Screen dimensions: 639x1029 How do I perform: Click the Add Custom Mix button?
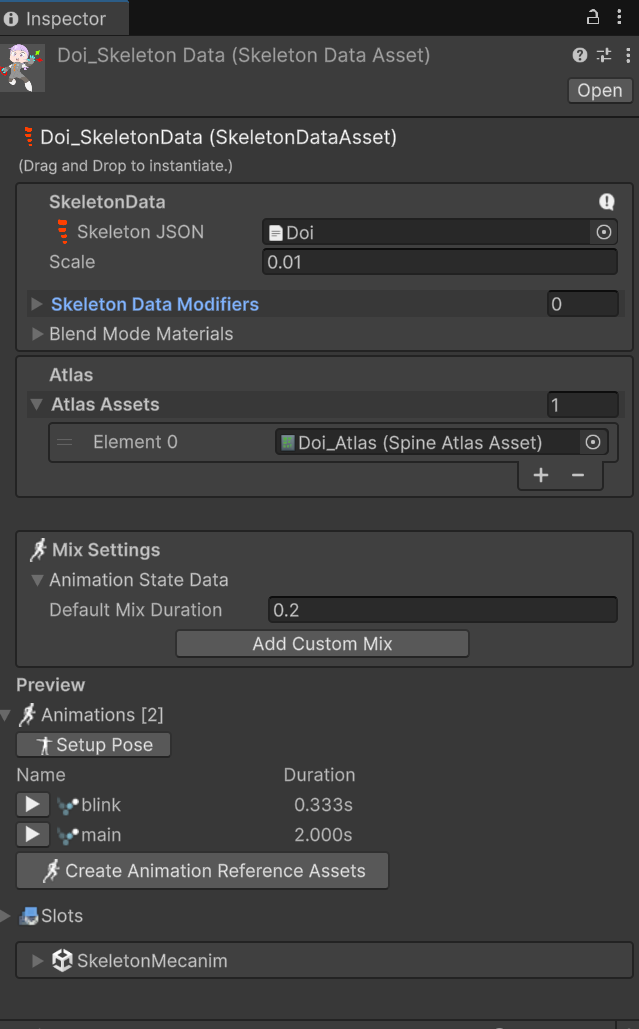(321, 643)
